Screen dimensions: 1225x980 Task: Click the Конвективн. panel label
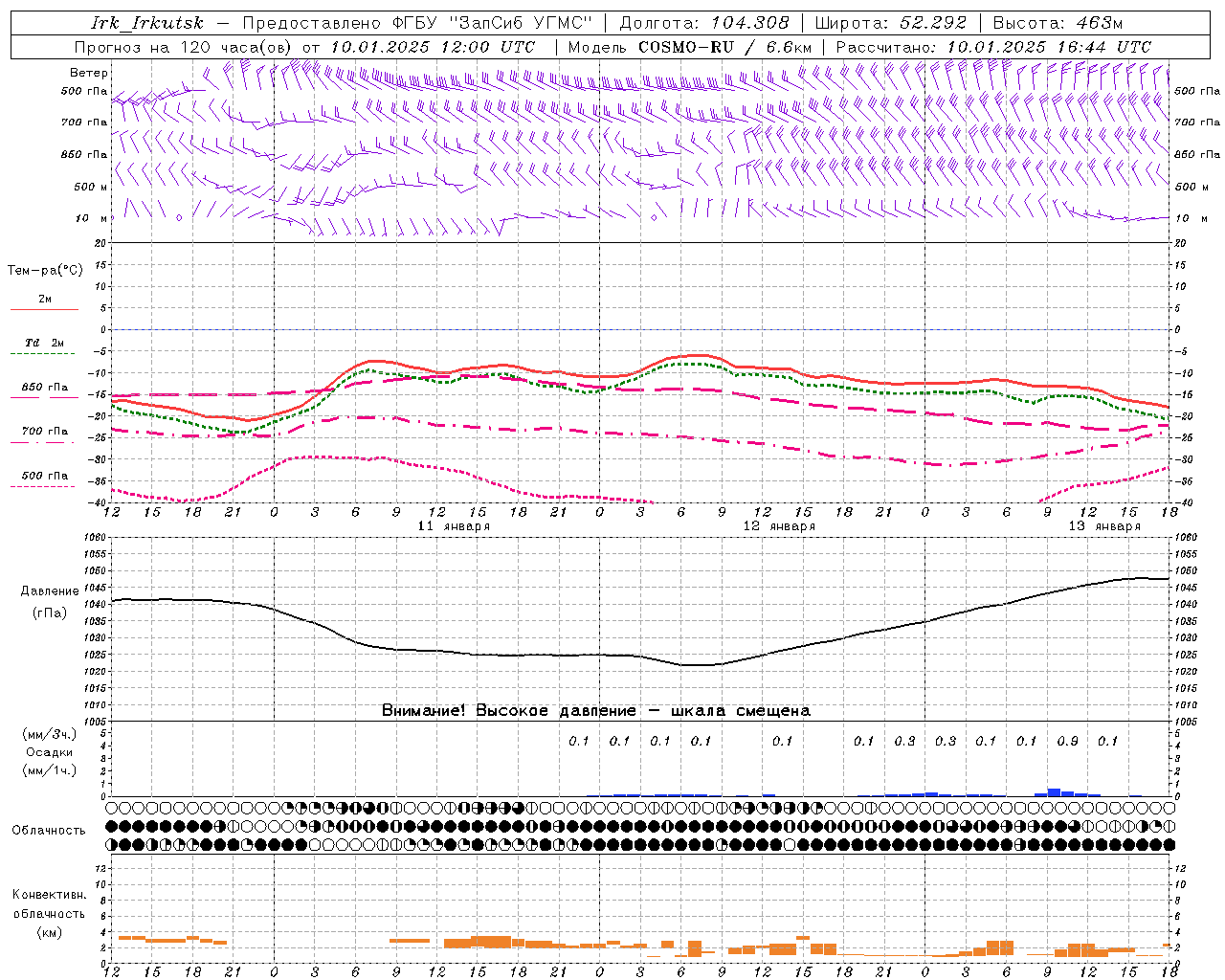click(49, 895)
